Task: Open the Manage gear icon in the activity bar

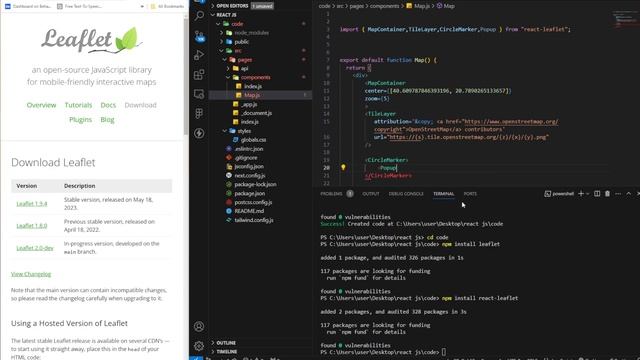Action: tap(199, 346)
